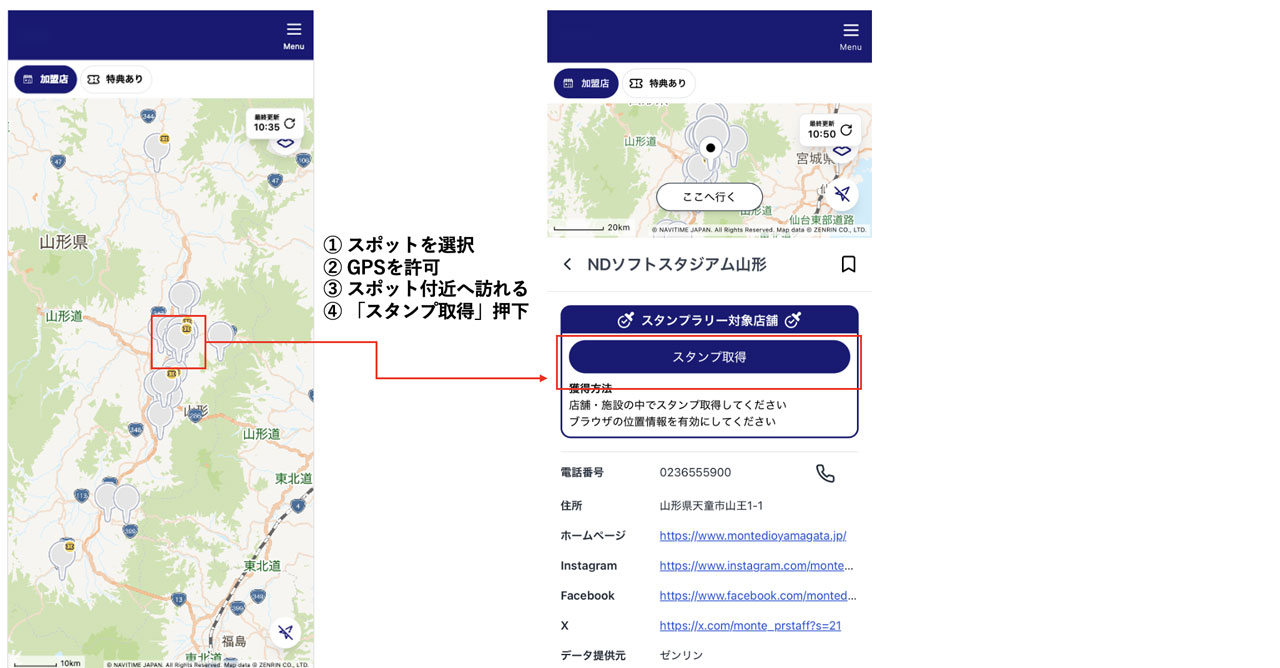Viewport: 1280px width, 668px height.
Task: Toggle 加盟店 filter on left screen
Action: pyautogui.click(x=46, y=80)
